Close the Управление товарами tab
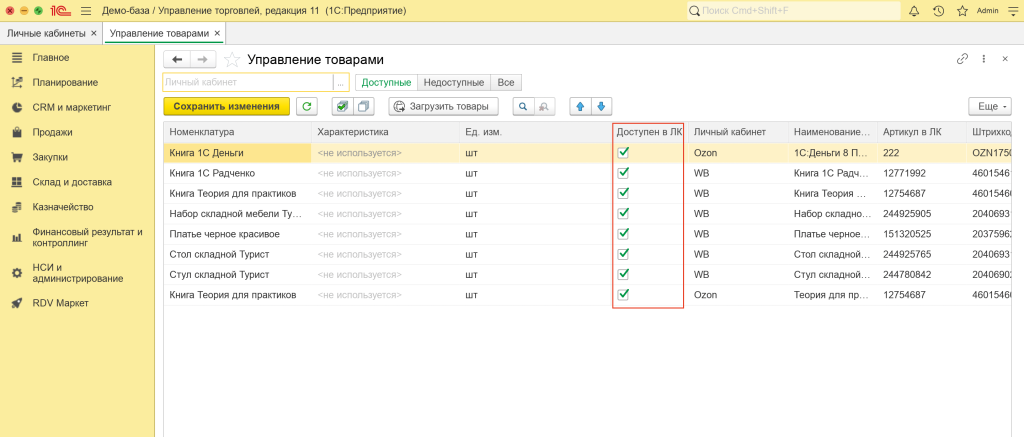Viewport: 1024px width, 437px height. 217,33
